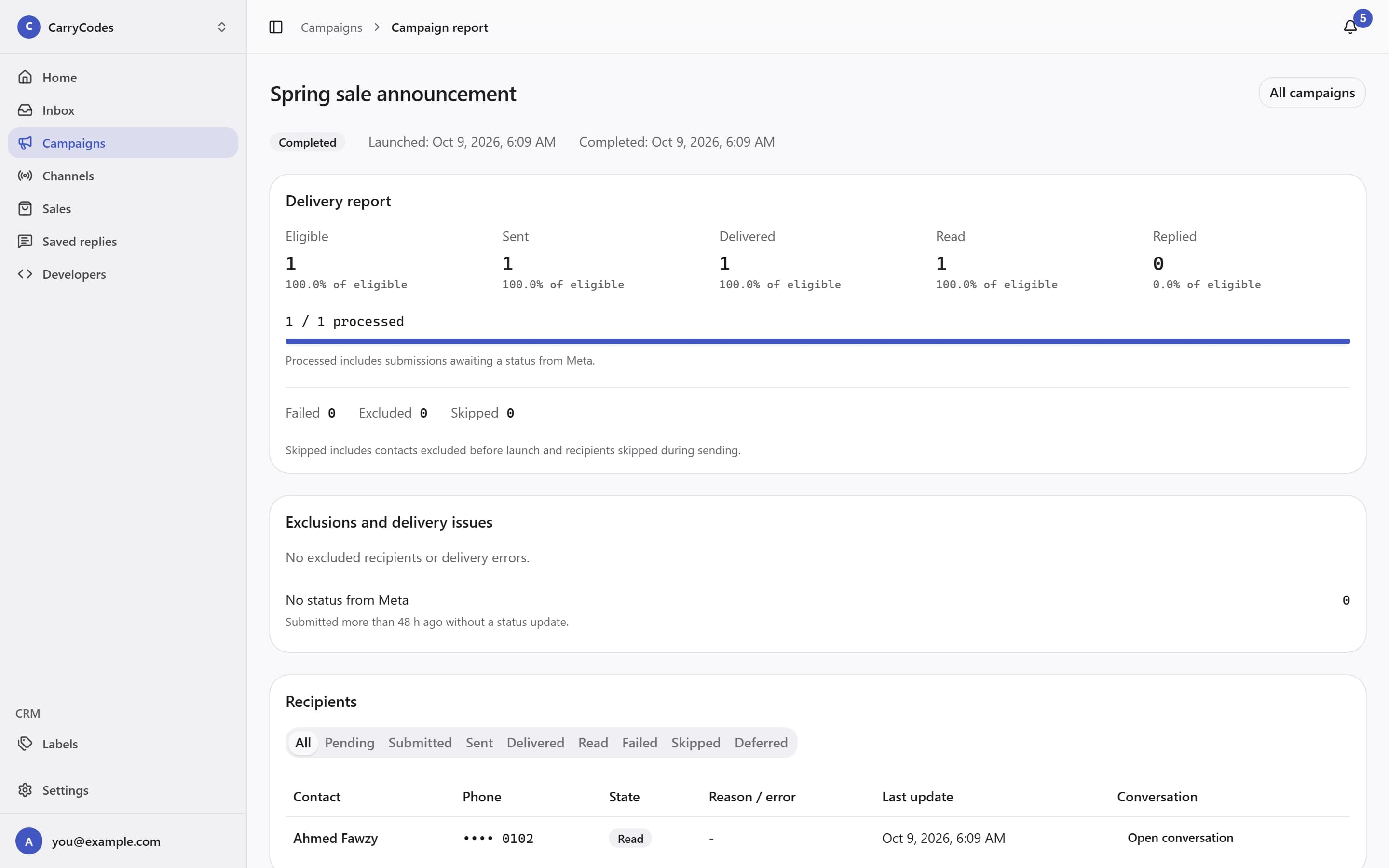Image resolution: width=1389 pixels, height=868 pixels.
Task: Open conversation for Ahmed Fawzy
Action: coord(1180,838)
